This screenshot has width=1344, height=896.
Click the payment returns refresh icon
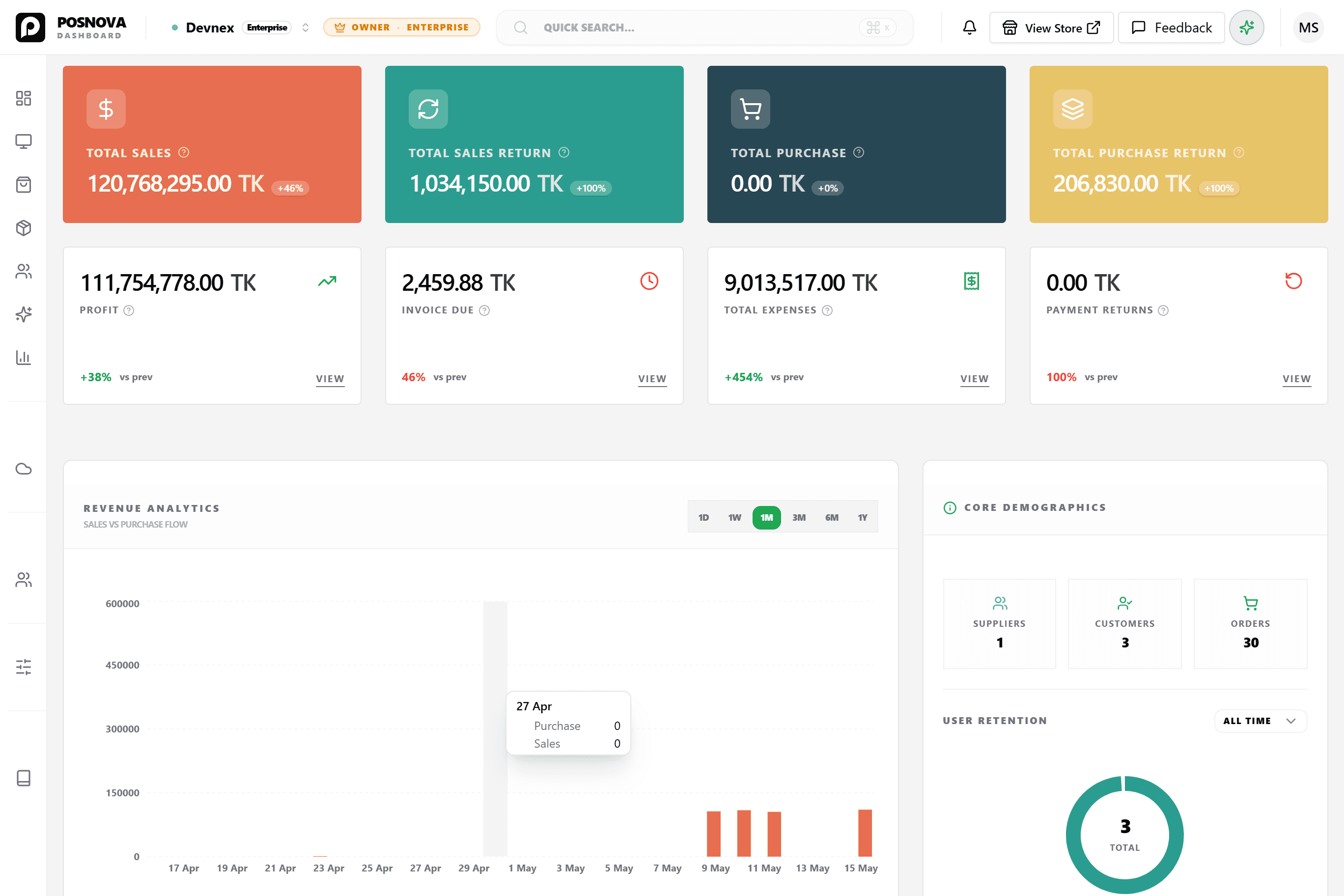pos(1294,281)
